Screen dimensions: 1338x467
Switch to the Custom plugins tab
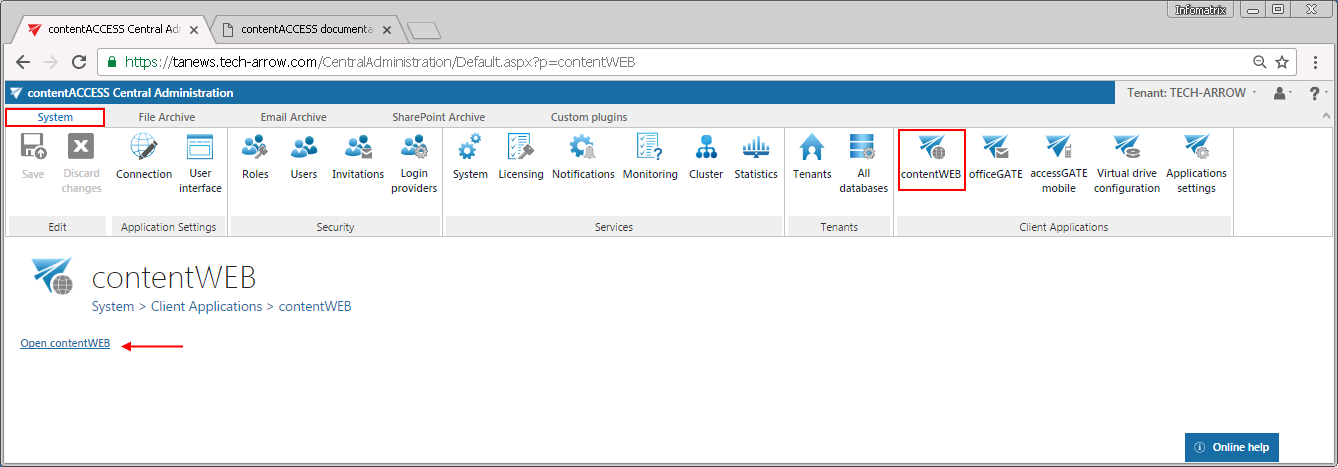coord(589,117)
